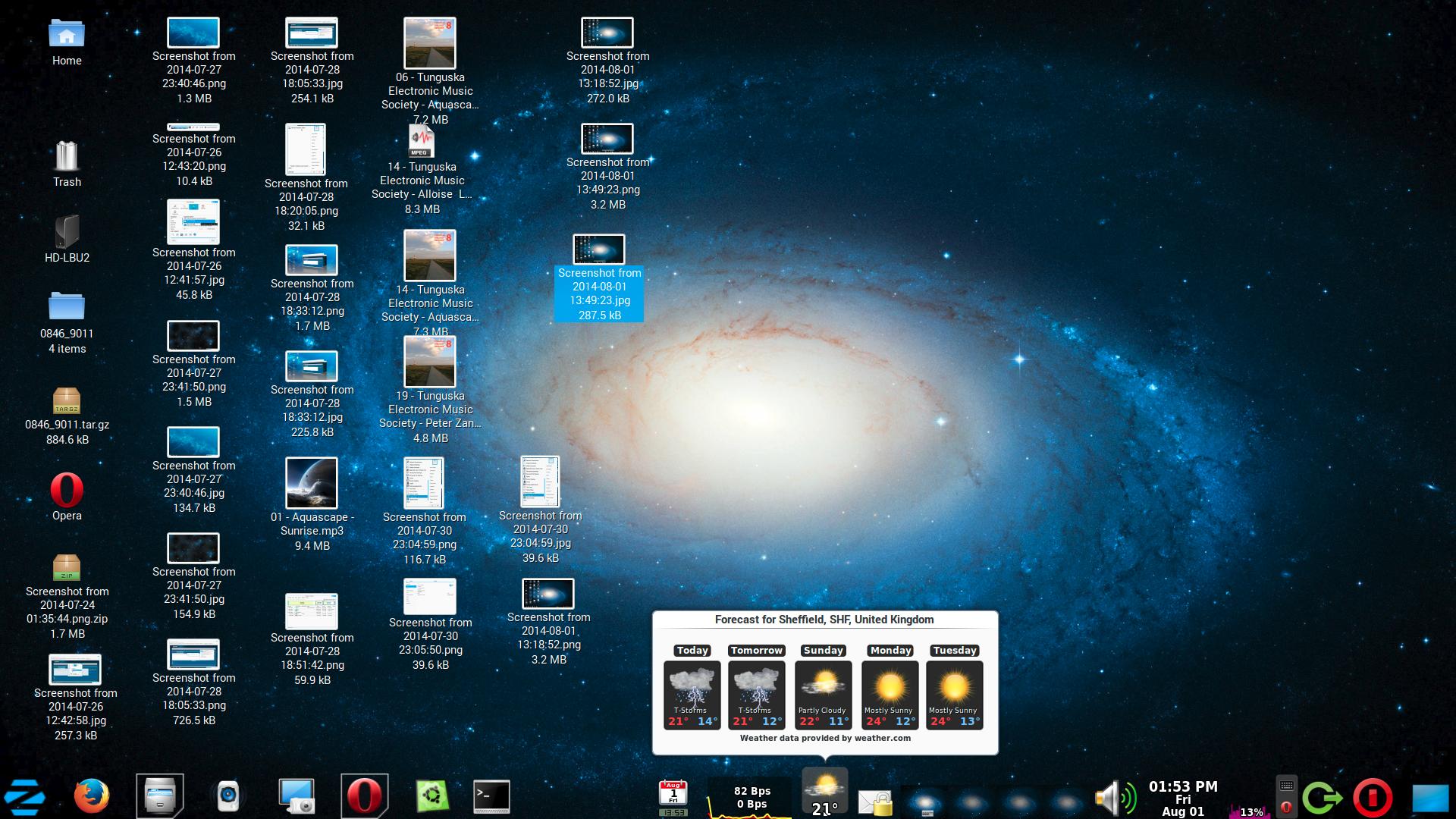The image size is (1456, 819).
Task: Select the 0846_9011 folder on desktop
Action: pos(67,307)
